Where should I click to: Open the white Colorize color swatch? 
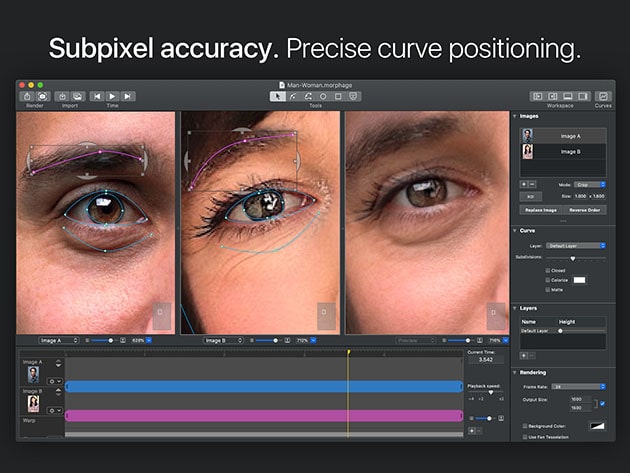579,280
